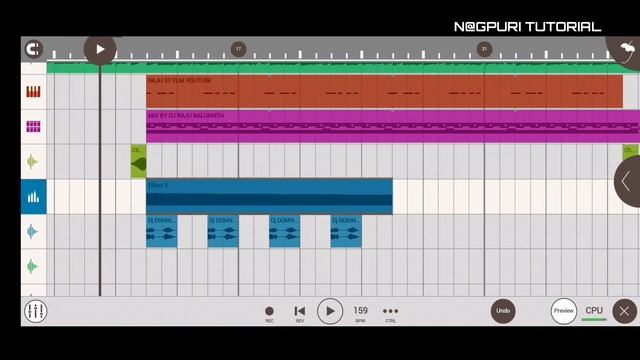This screenshot has height=360, width=640.
Task: Jump to bar marker 17 on the ruler
Action: coord(238,49)
